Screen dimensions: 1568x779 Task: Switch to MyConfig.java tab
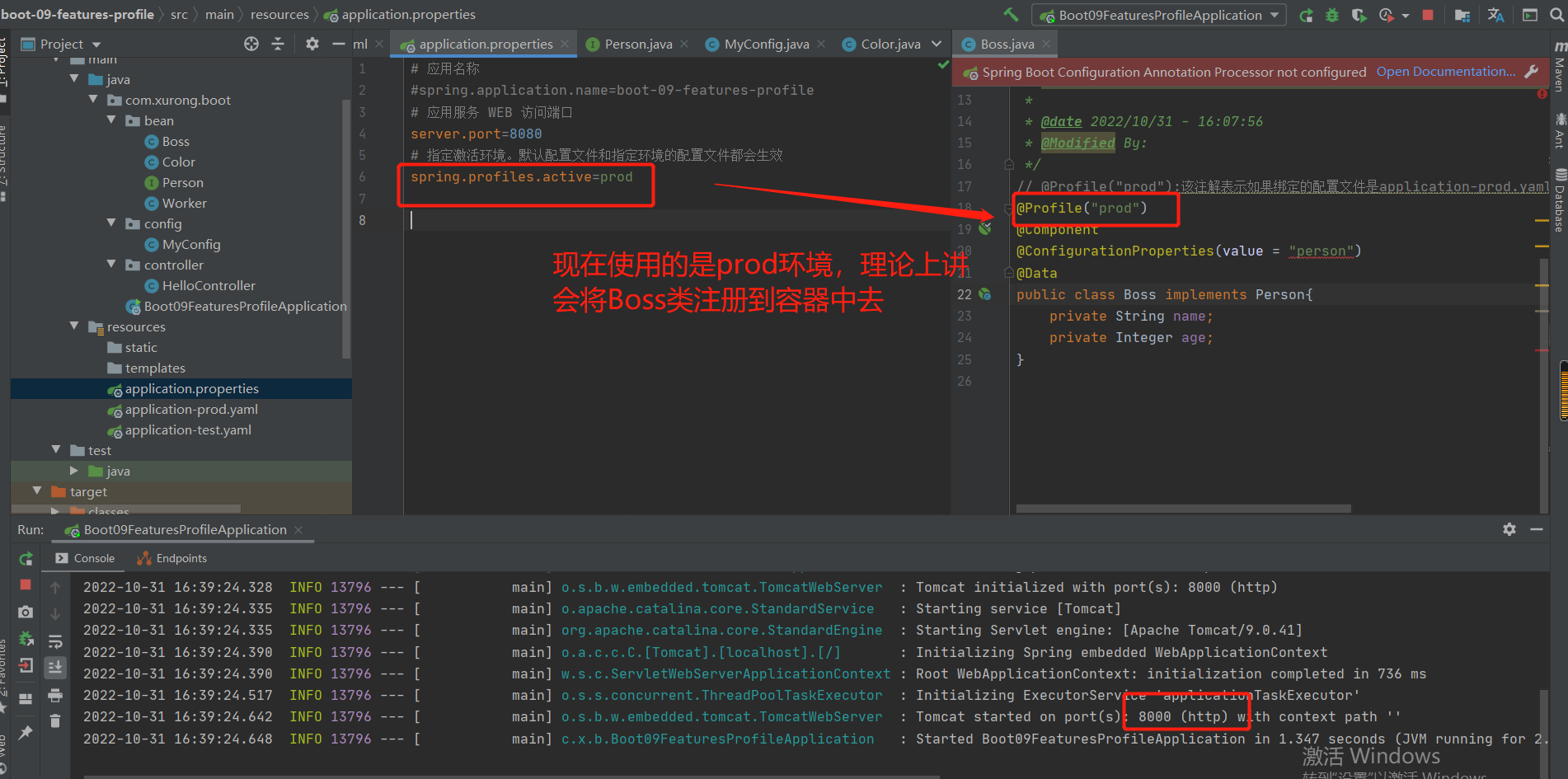pos(766,44)
